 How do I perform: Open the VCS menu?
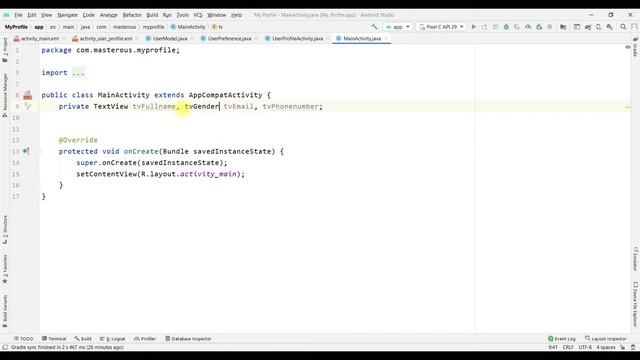point(198,15)
